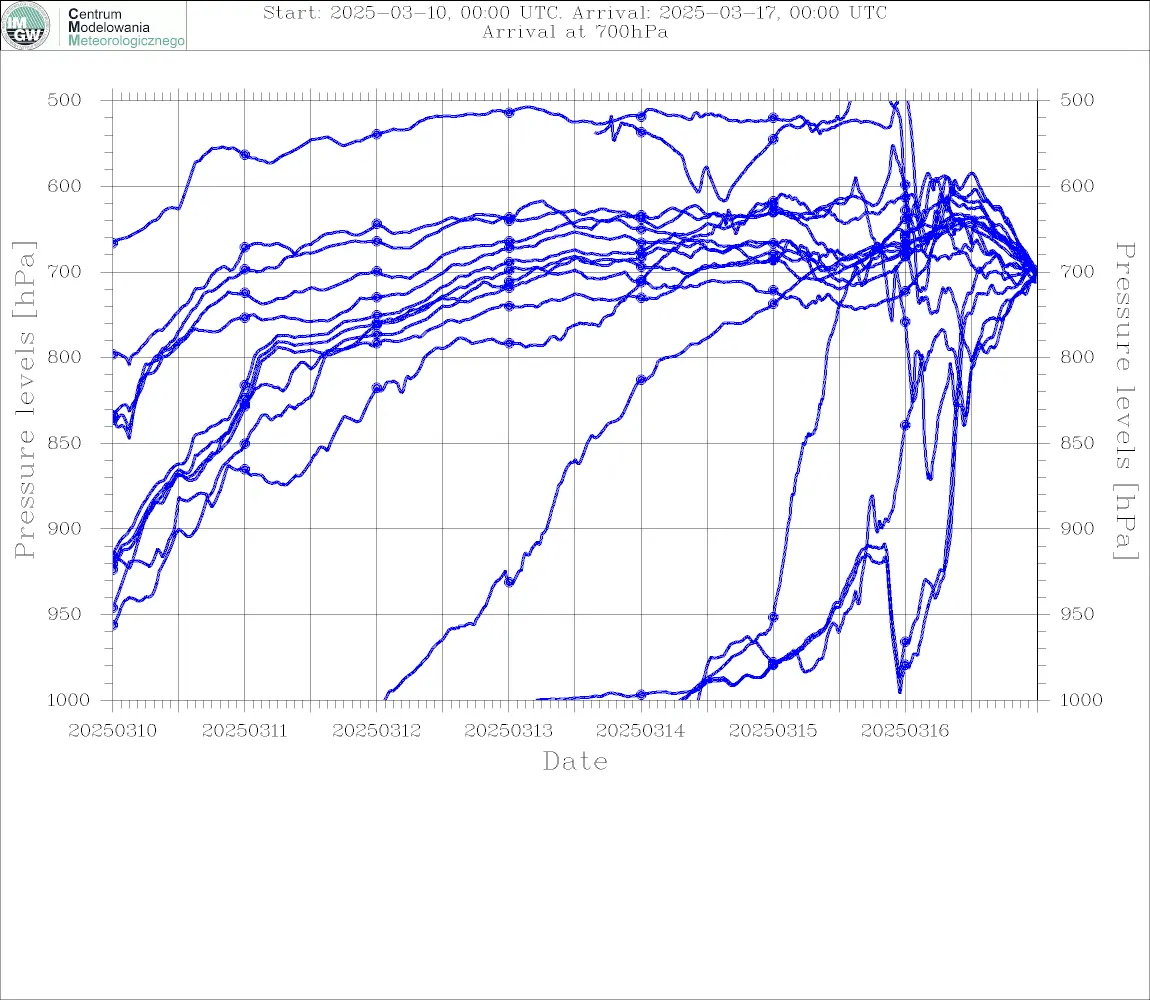Screen dimensions: 1150x1000
Task: Click the 'Arrival at 700hPa' subtitle
Action: point(575,32)
